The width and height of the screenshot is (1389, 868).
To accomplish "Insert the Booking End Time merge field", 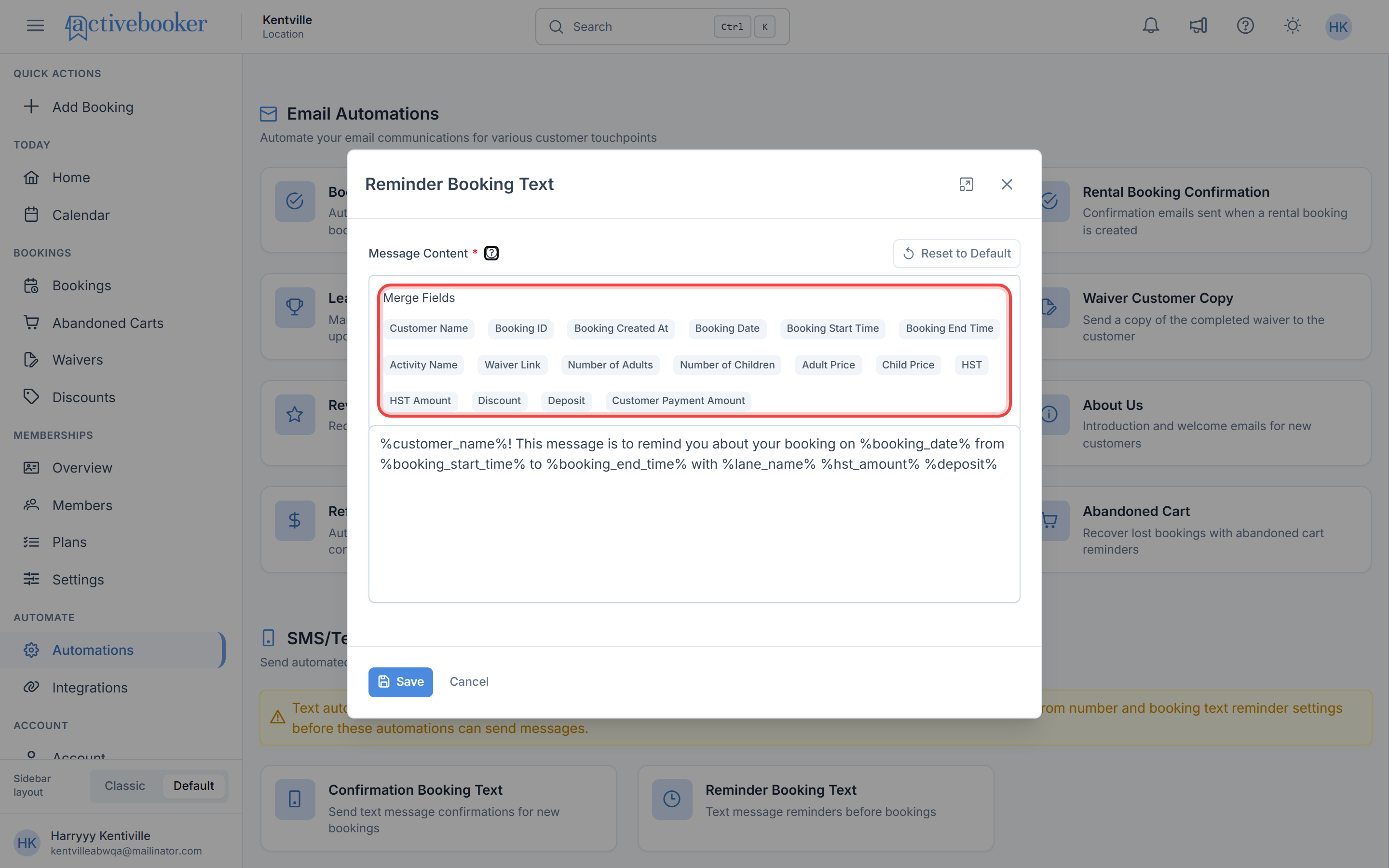I will coord(949,329).
